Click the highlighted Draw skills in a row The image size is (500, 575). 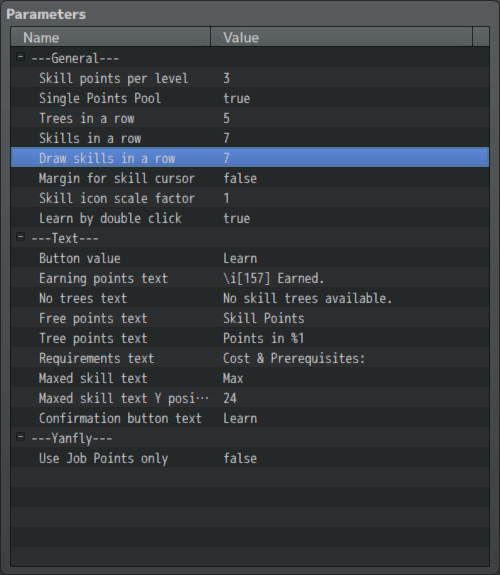[x=250, y=158]
